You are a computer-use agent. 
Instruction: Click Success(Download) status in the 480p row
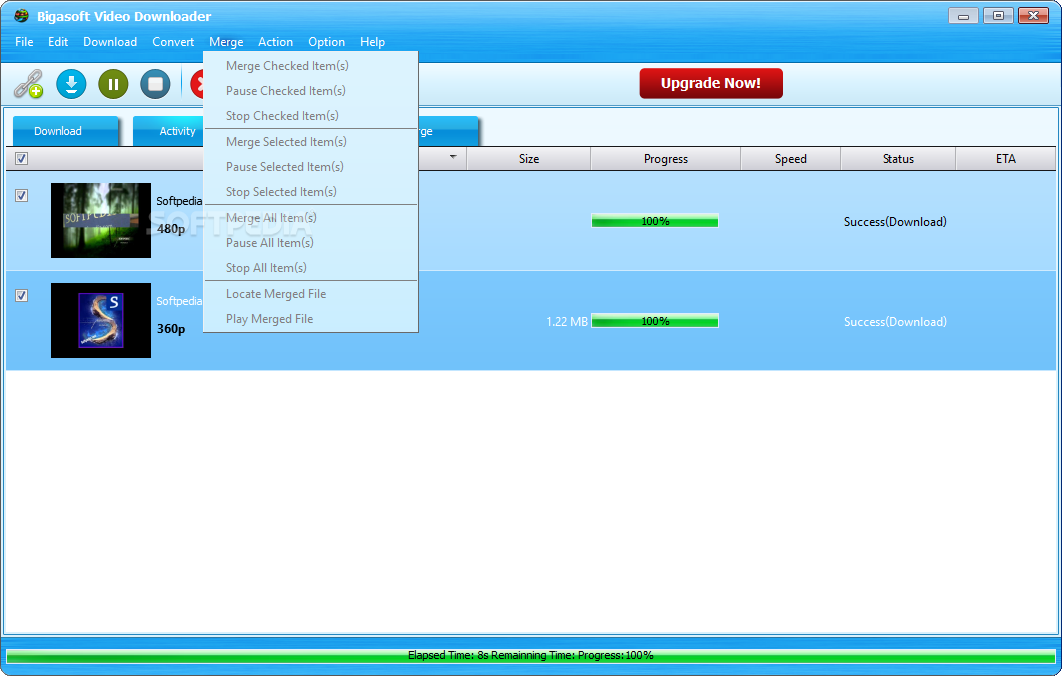coord(895,221)
